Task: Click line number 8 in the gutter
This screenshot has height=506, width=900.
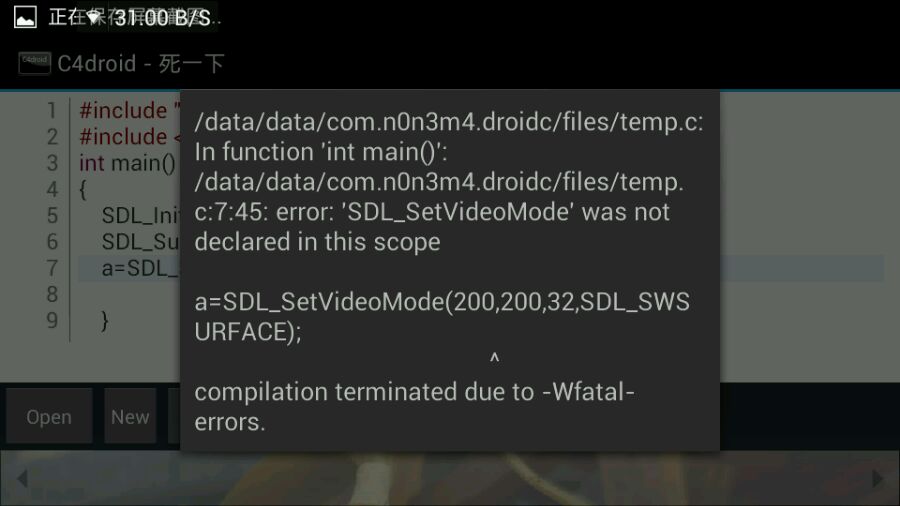Action: pos(52,294)
